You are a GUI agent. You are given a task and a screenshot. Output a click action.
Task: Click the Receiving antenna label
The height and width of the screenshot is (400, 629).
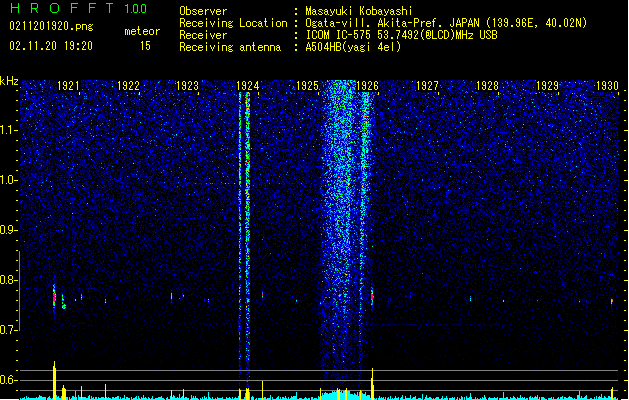(x=230, y=47)
